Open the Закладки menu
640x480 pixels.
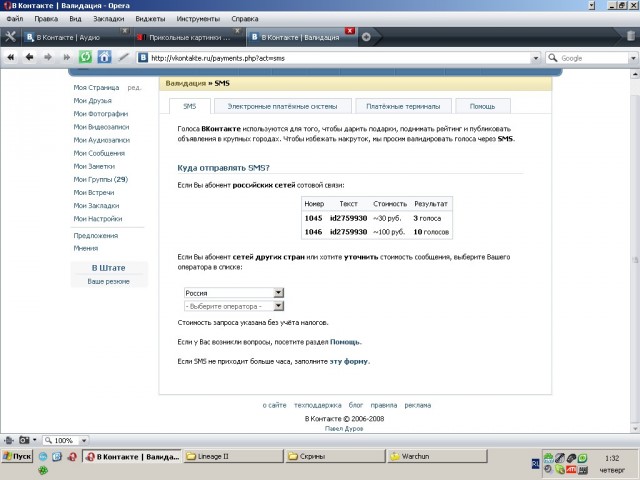[x=109, y=19]
